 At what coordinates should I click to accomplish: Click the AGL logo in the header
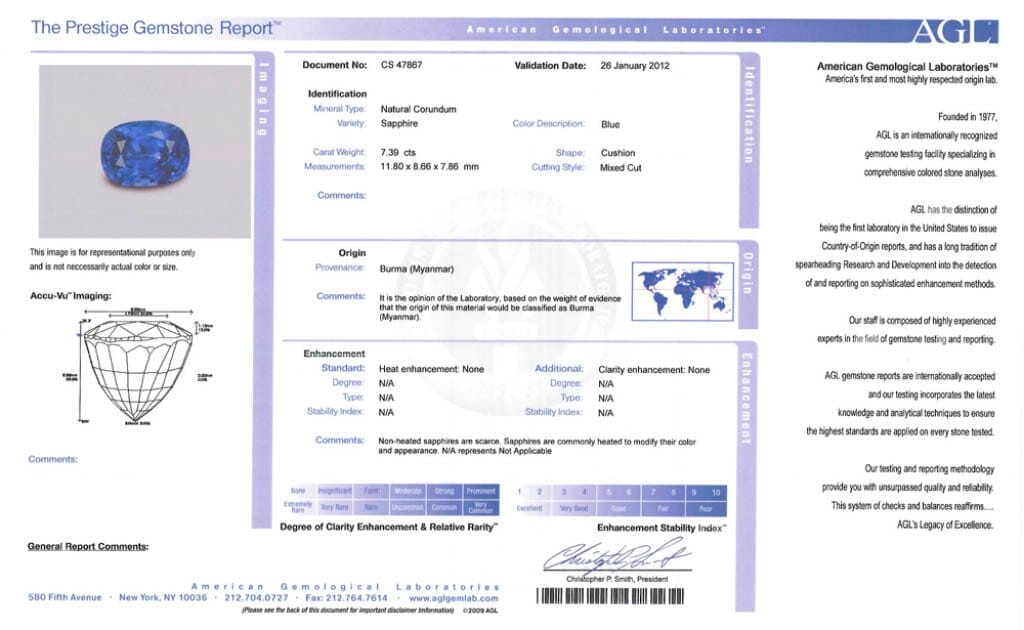[955, 31]
